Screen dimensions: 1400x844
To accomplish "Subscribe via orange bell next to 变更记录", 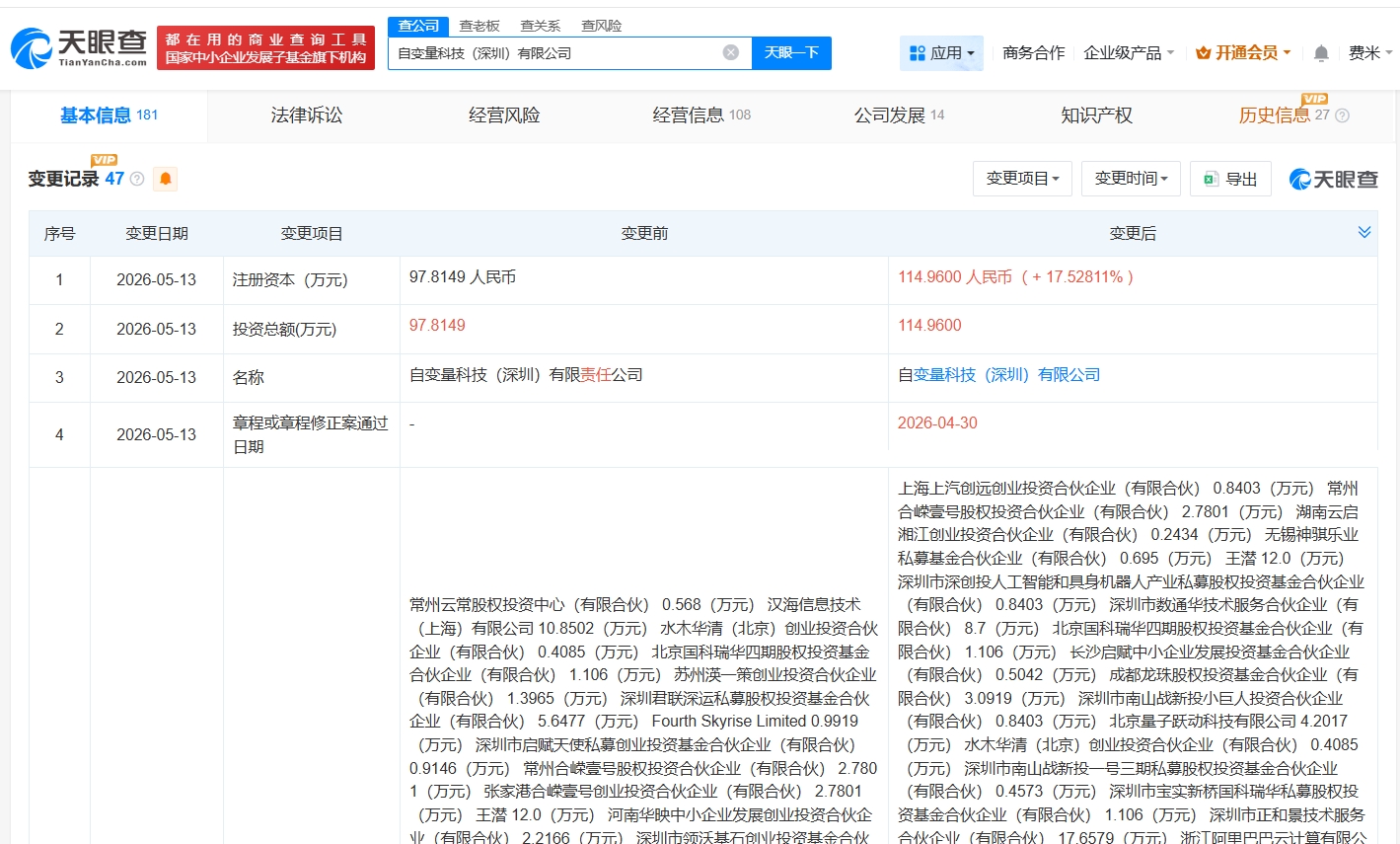I will (x=166, y=179).
